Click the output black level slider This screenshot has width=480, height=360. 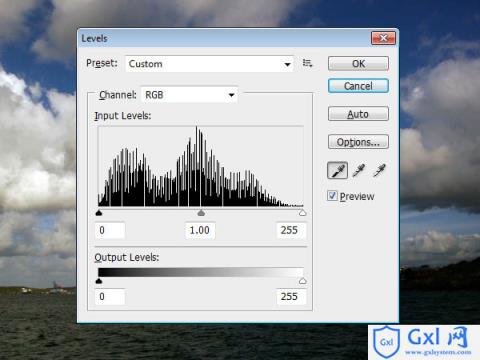click(x=99, y=281)
